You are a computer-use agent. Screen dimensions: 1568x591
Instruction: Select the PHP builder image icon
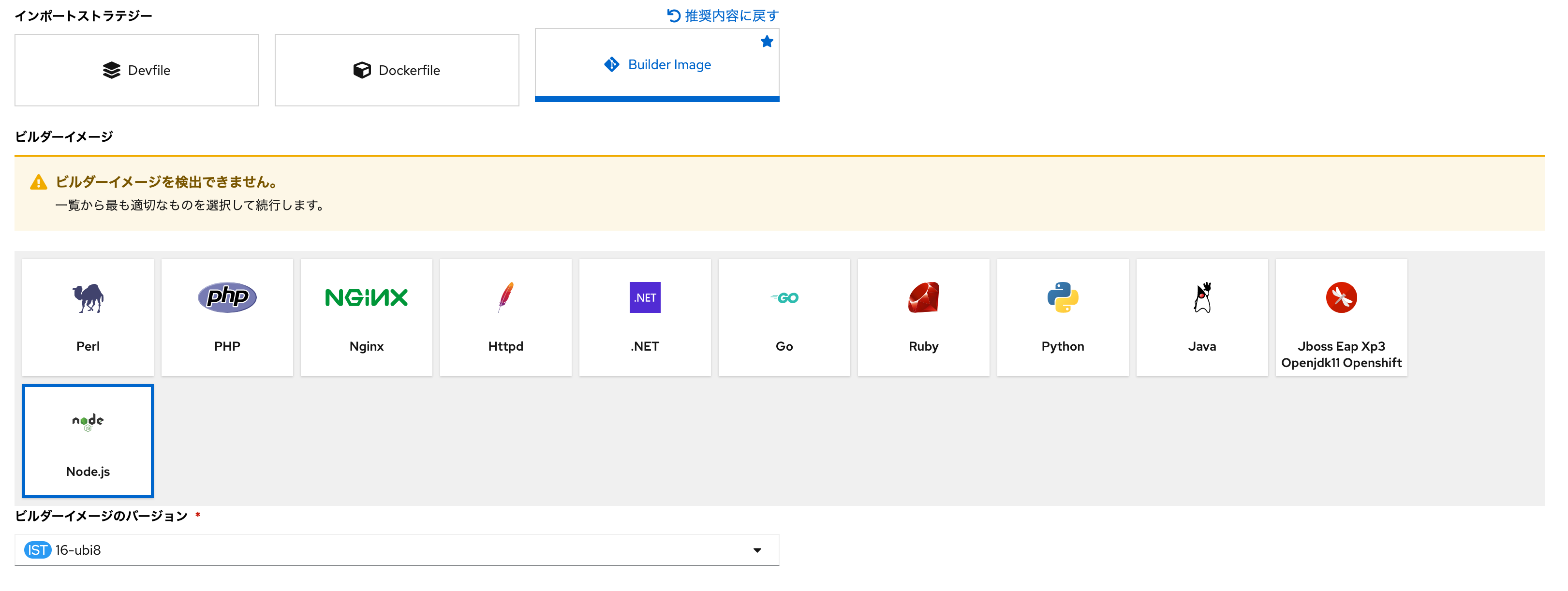tap(226, 317)
